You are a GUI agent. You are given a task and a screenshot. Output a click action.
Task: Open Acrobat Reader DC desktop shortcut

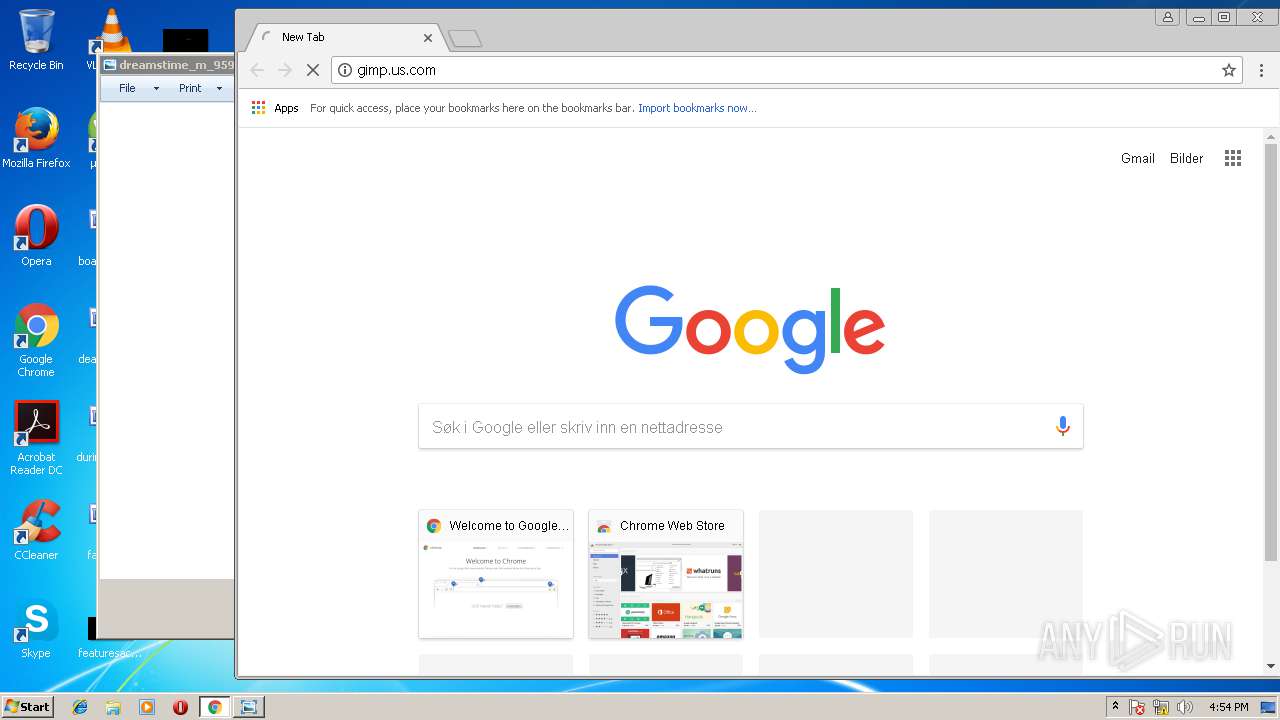coord(36,438)
